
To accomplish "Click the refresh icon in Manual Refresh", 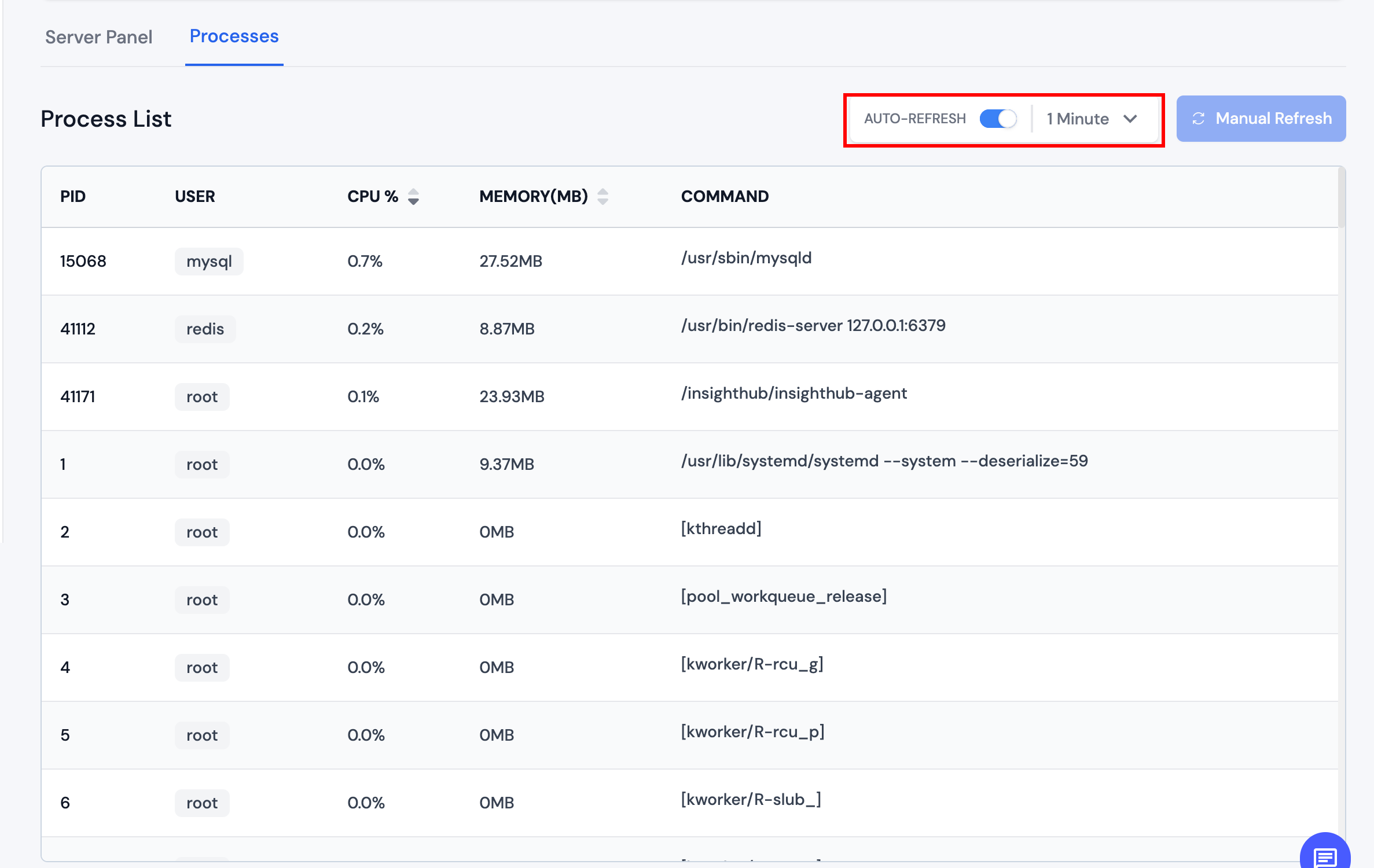I will pyautogui.click(x=1198, y=119).
